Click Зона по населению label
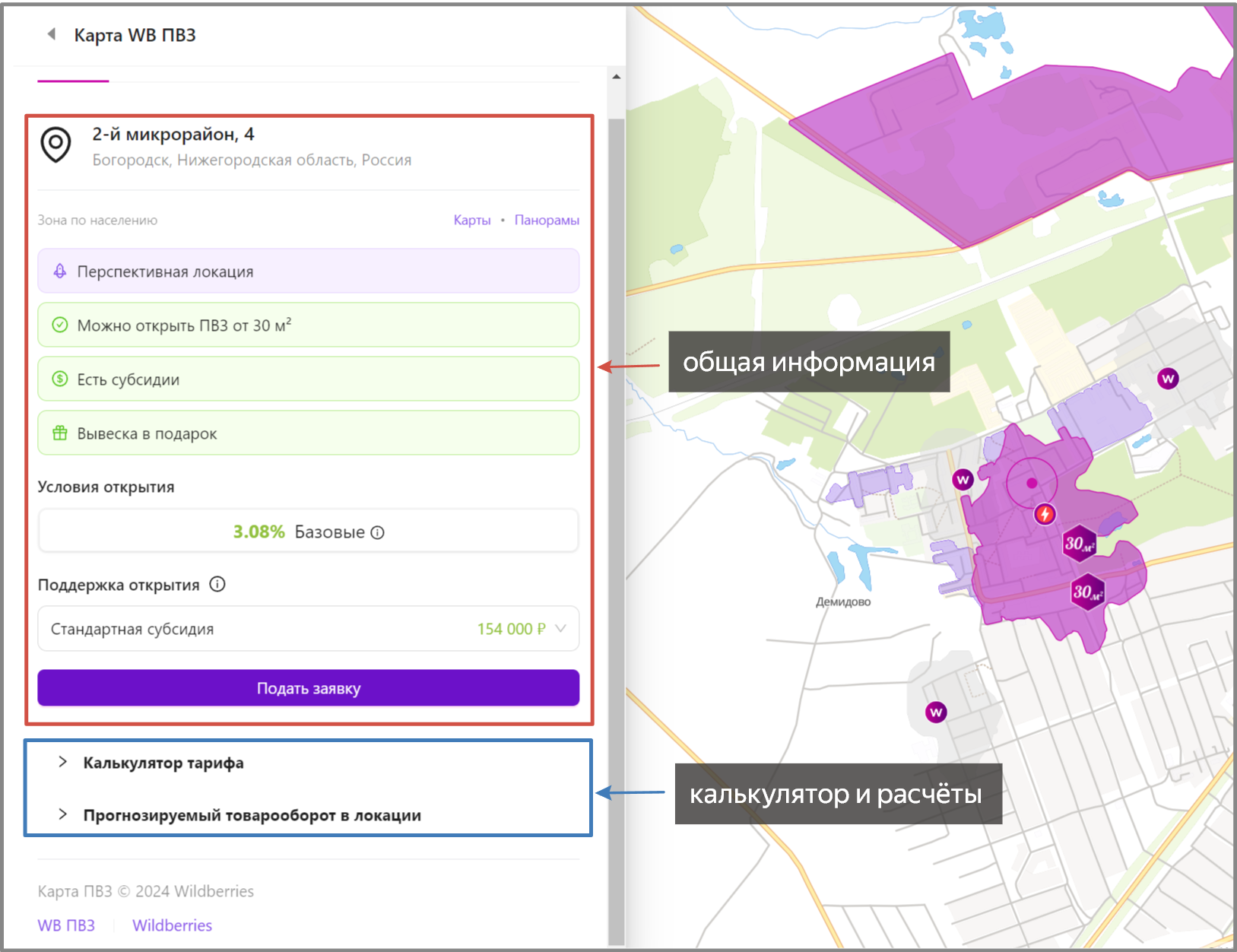1237x952 pixels. coord(97,220)
